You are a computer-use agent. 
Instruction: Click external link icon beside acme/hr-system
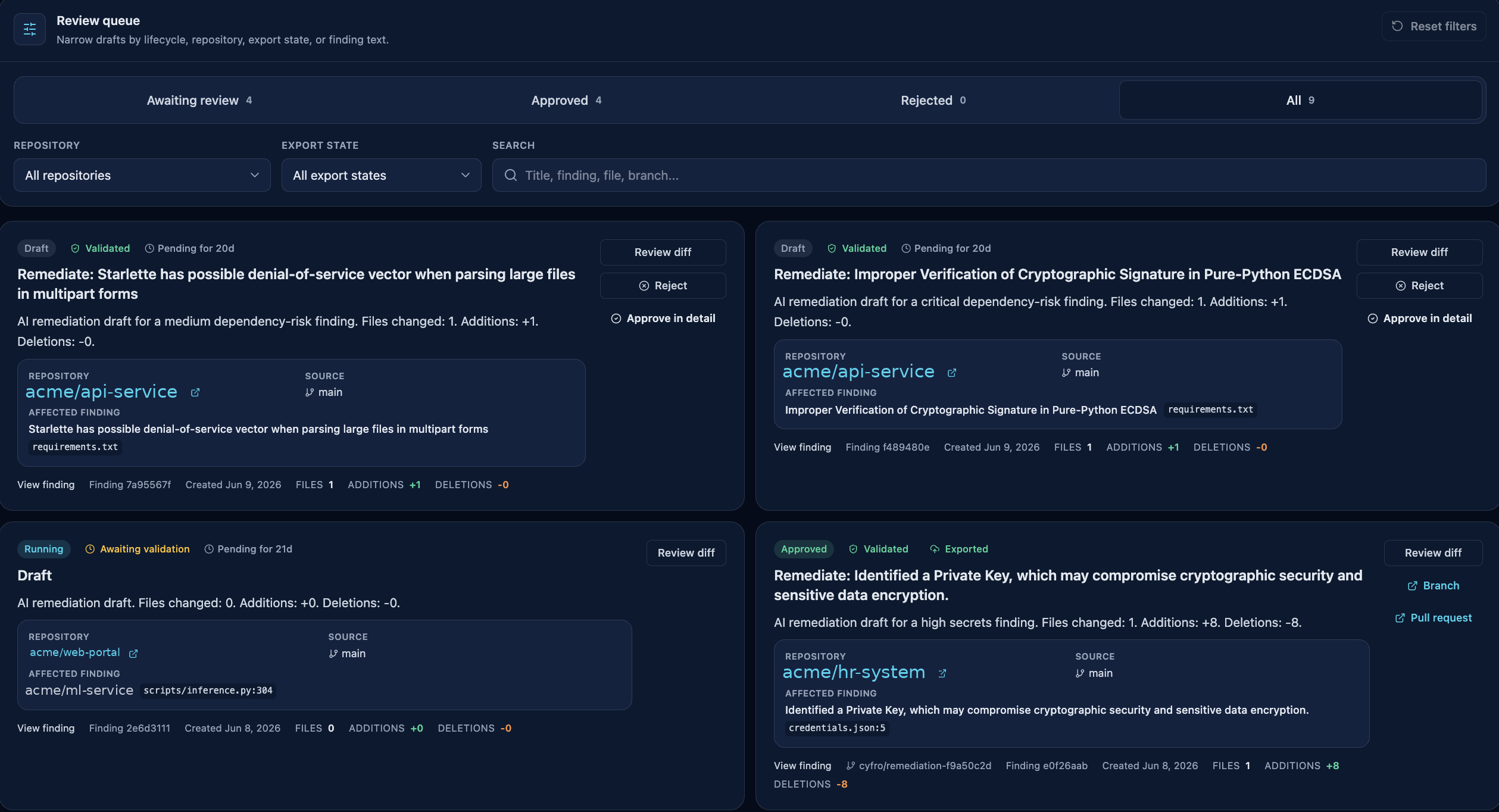pyautogui.click(x=942, y=673)
